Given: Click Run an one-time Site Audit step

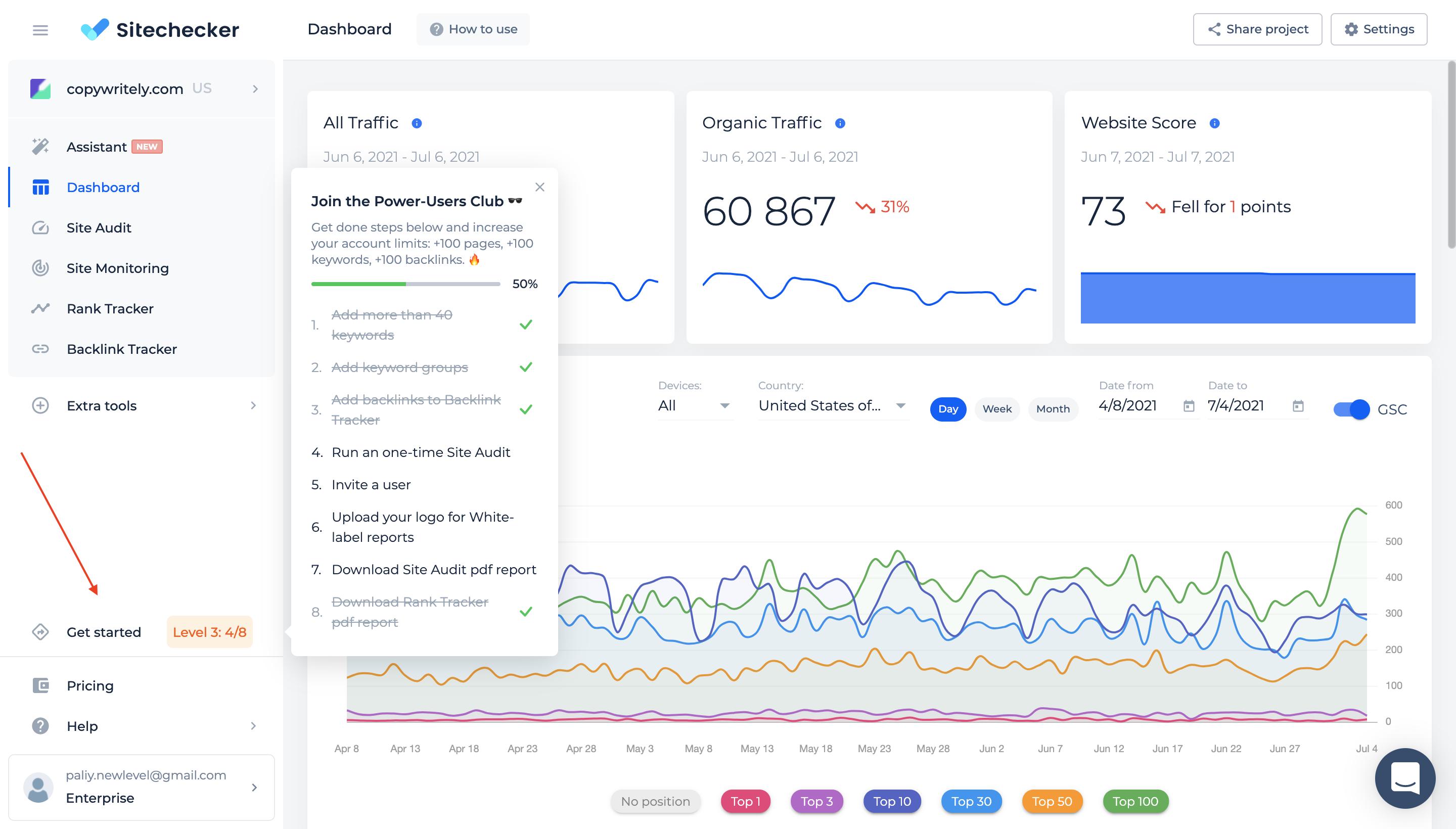Looking at the screenshot, I should 421,452.
